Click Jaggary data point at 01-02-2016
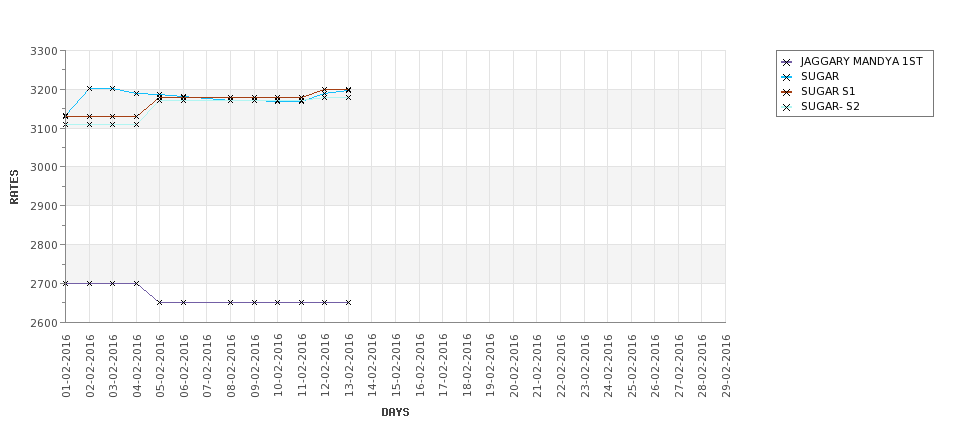This screenshot has width=975, height=429. tap(66, 284)
